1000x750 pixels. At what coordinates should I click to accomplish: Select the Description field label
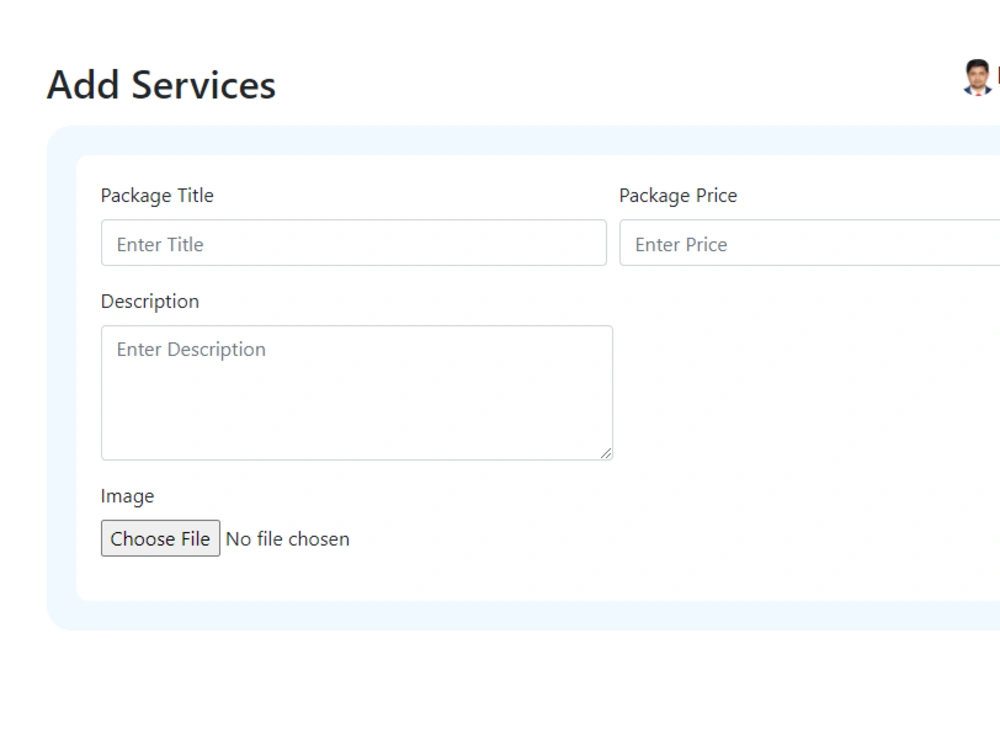tap(150, 301)
